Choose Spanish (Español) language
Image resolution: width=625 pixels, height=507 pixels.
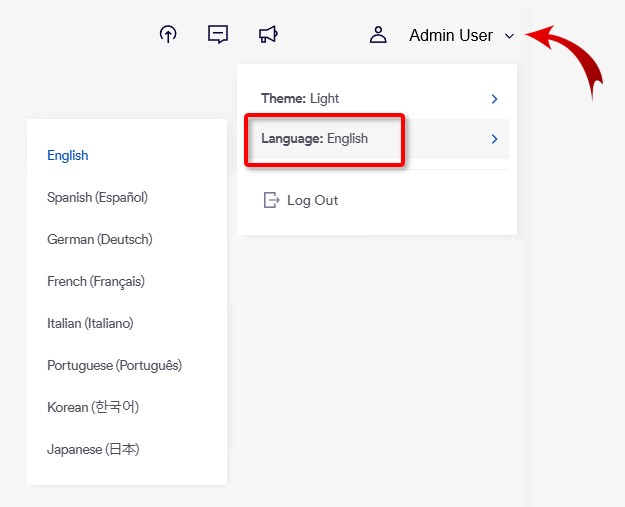(97, 197)
